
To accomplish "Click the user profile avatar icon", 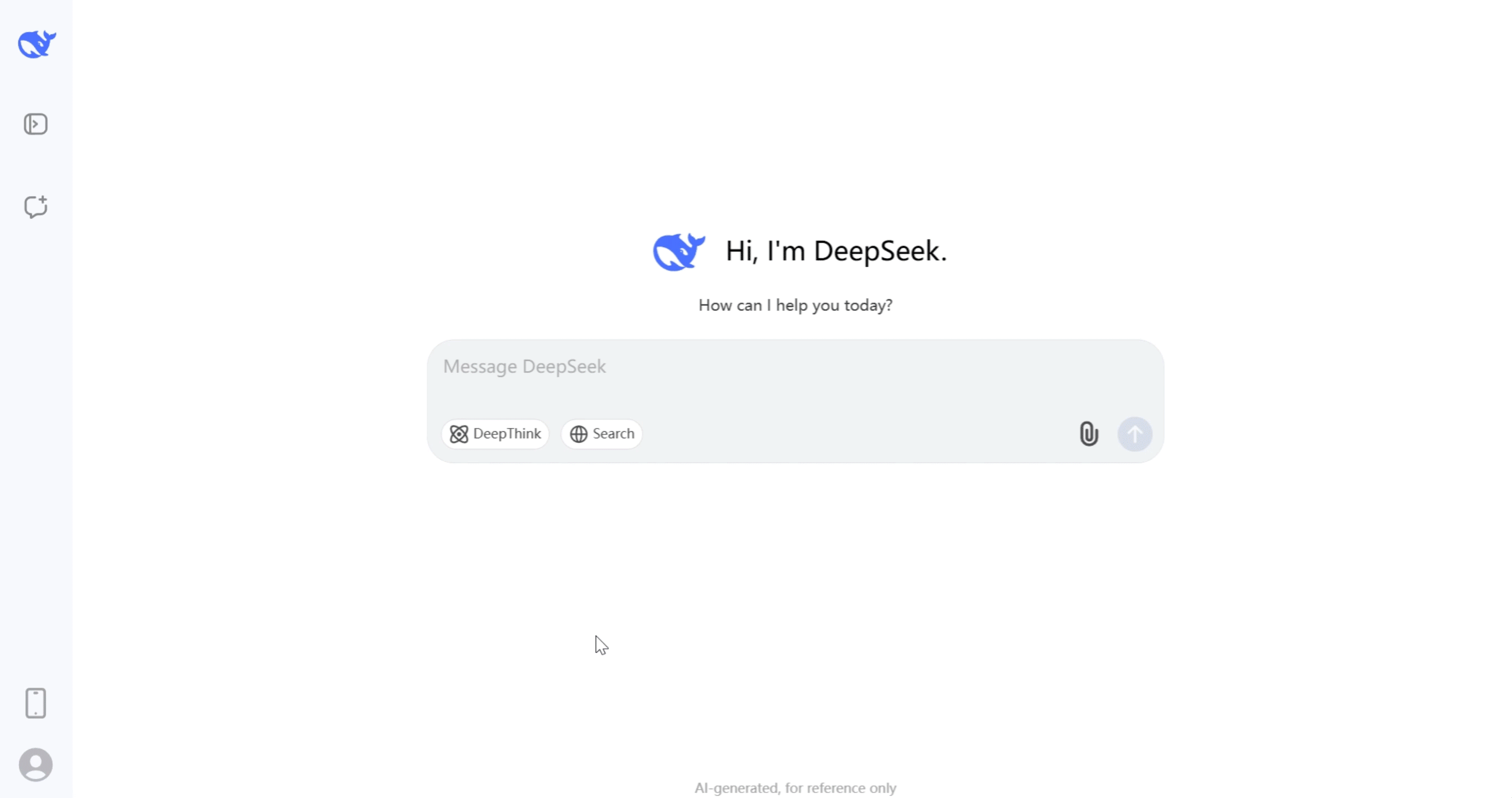I will tap(35, 764).
